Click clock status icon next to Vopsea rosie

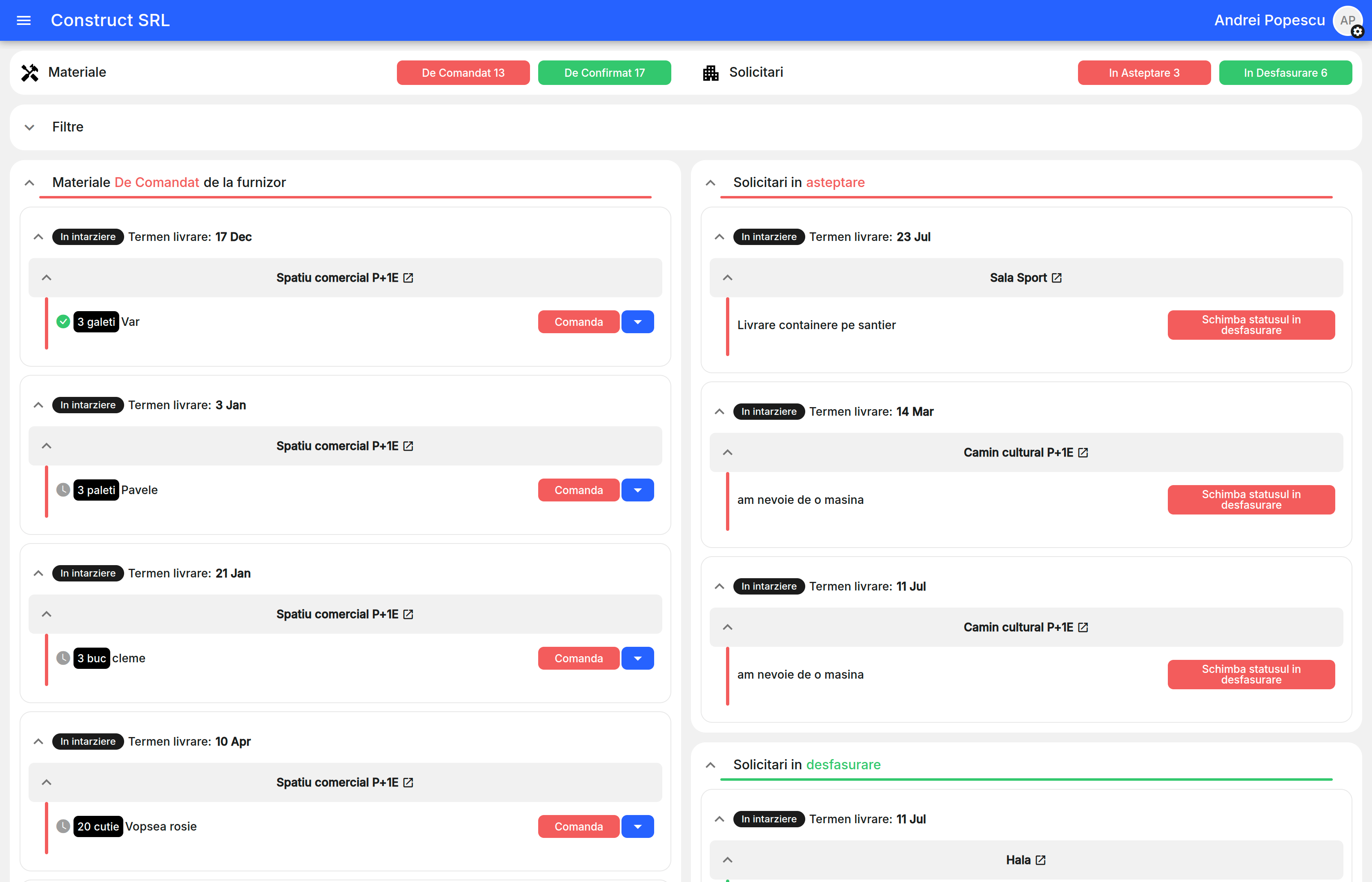pos(63,826)
